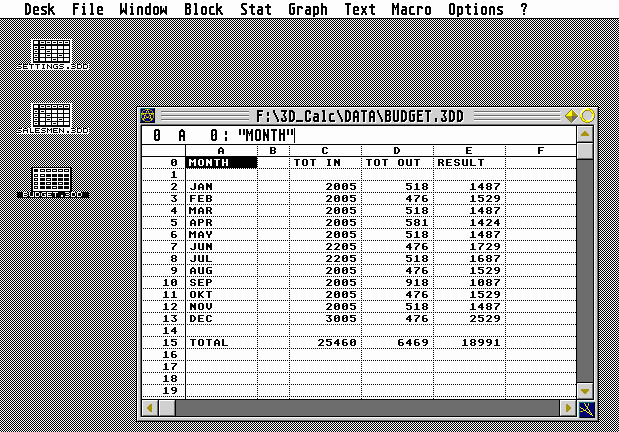Open the SETTINGS.3DD desktop icon
Image resolution: width=619 pixels, height=432 pixels.
coord(52,52)
